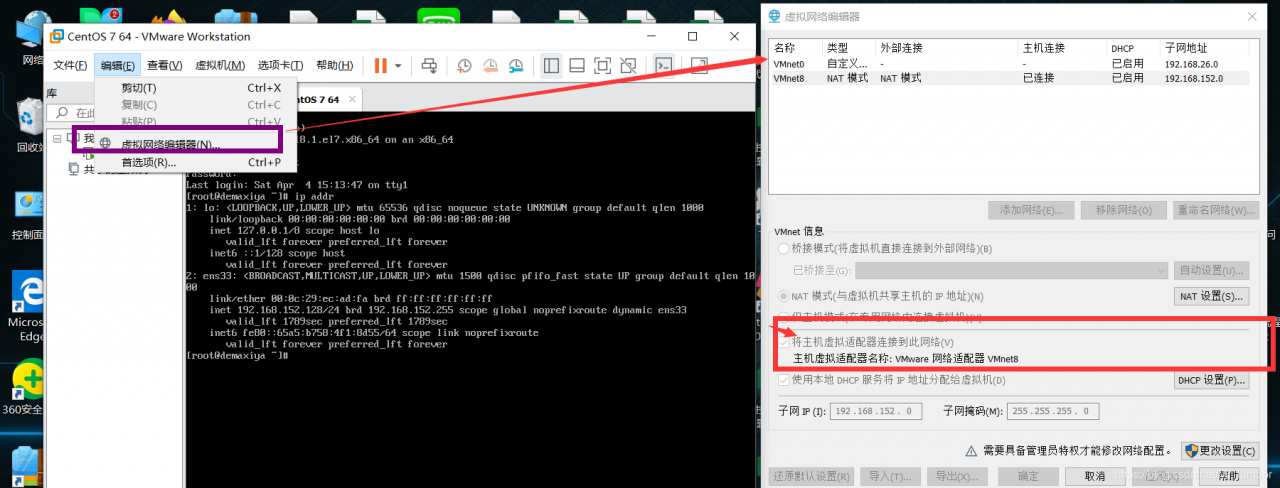This screenshot has height=488, width=1280.
Task: Click the 取消 button in network editor
Action: [x=1094, y=476]
